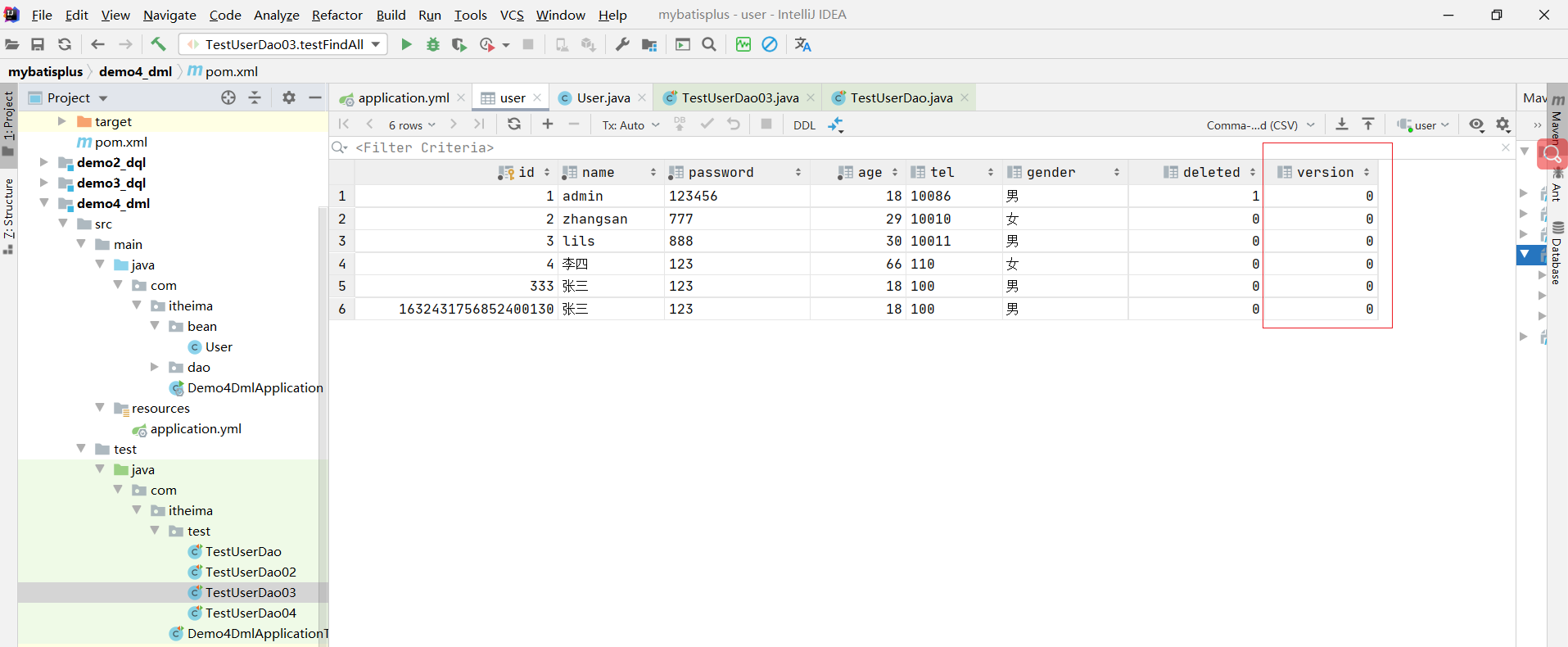Select TestUserDao04 in the project tree
This screenshot has height=647, width=1568.
point(251,613)
